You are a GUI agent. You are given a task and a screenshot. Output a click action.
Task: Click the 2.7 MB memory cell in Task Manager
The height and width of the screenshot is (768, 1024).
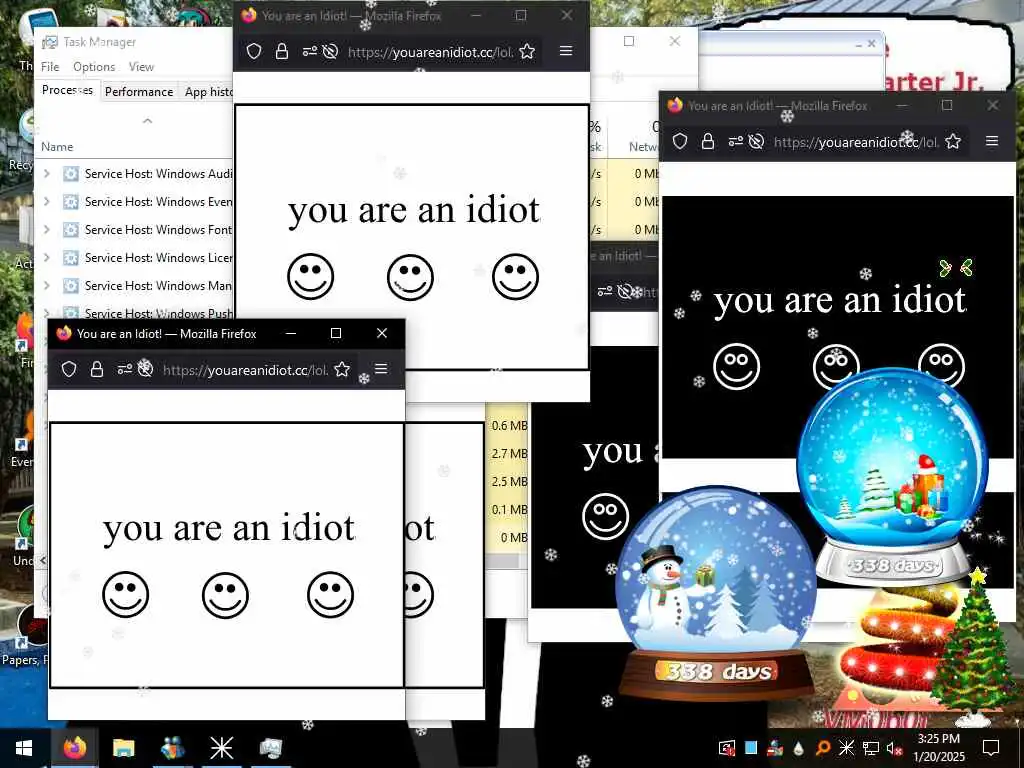(509, 453)
